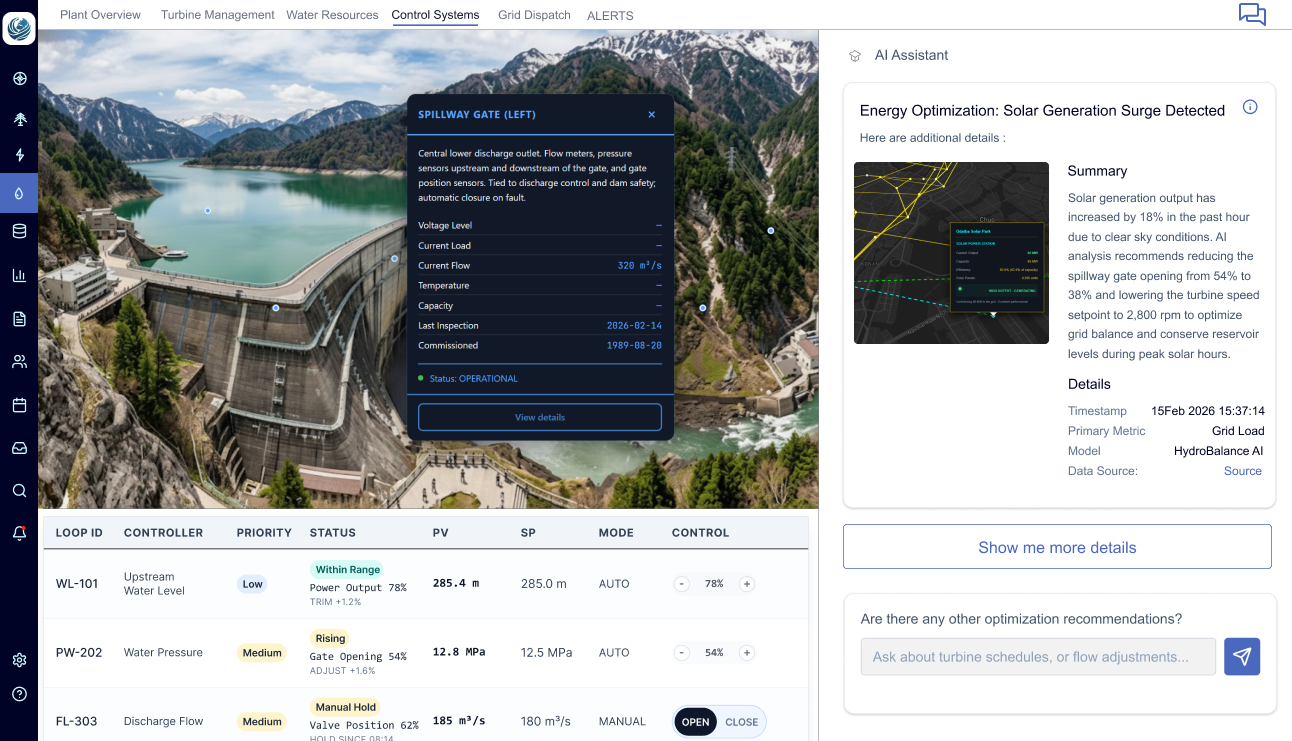Viewport: 1292px width, 741px height.
Task: Open the bar chart analytics icon
Action: (x=19, y=276)
